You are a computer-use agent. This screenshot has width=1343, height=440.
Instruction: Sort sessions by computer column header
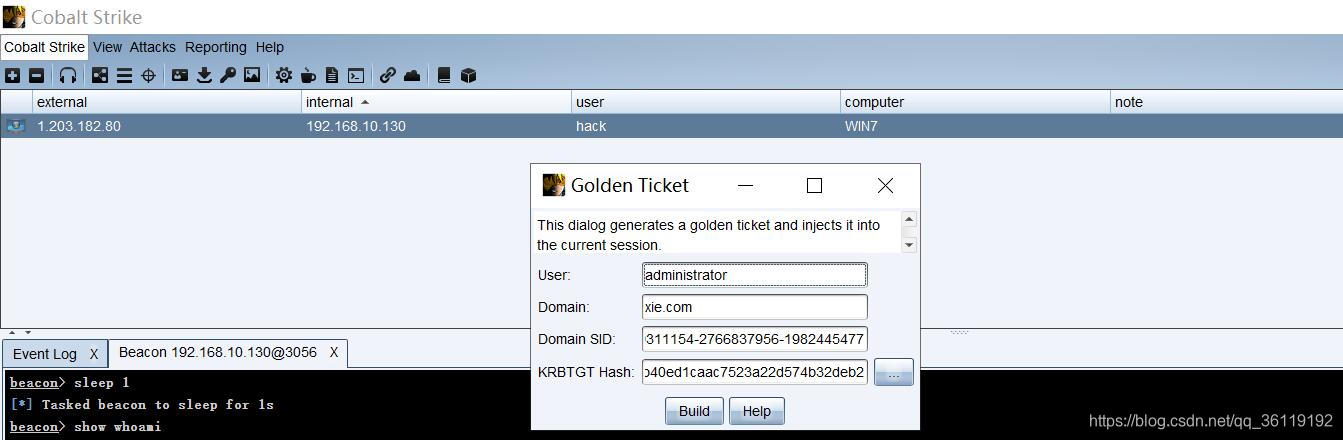[975, 102]
